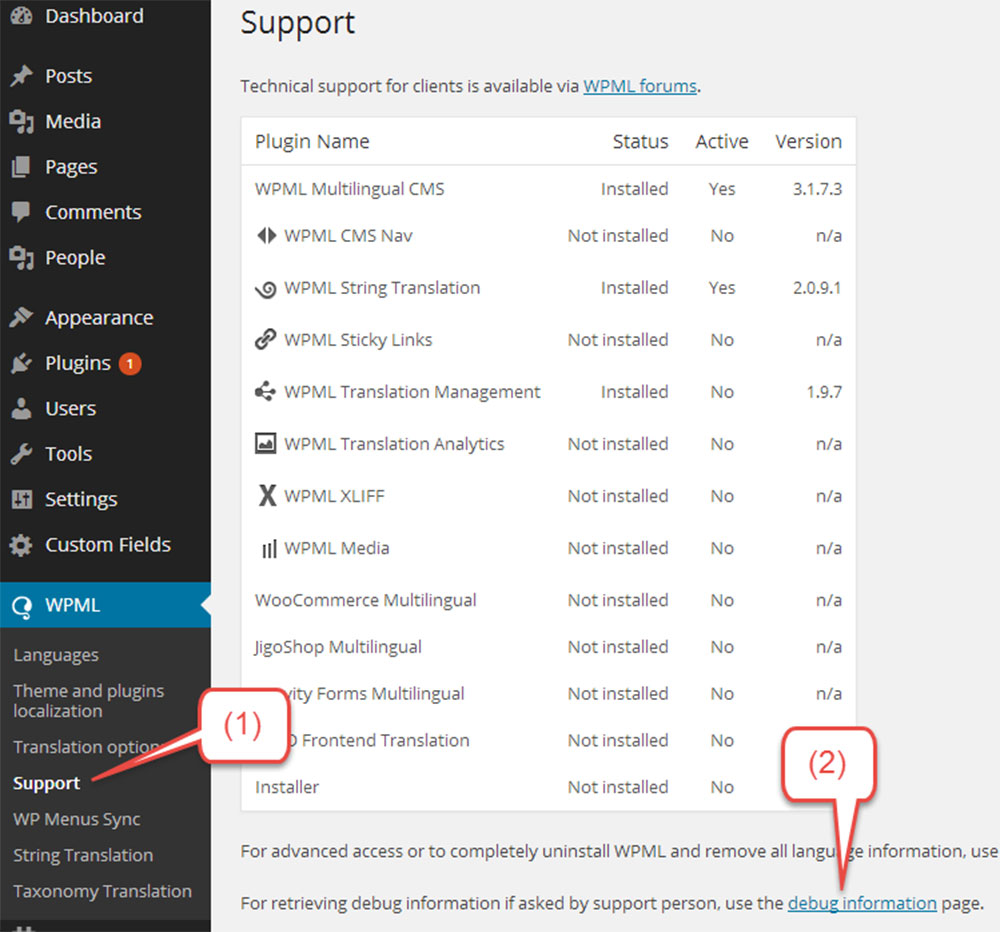The image size is (1000, 932).
Task: Follow the WPML forums link
Action: coord(640,86)
